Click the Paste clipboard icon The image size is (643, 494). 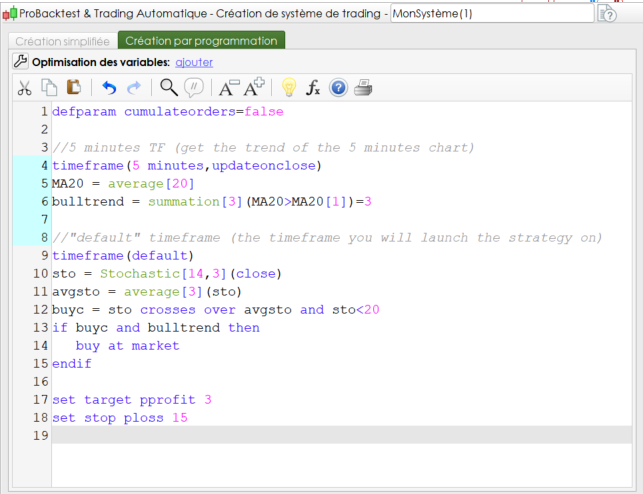click(74, 87)
